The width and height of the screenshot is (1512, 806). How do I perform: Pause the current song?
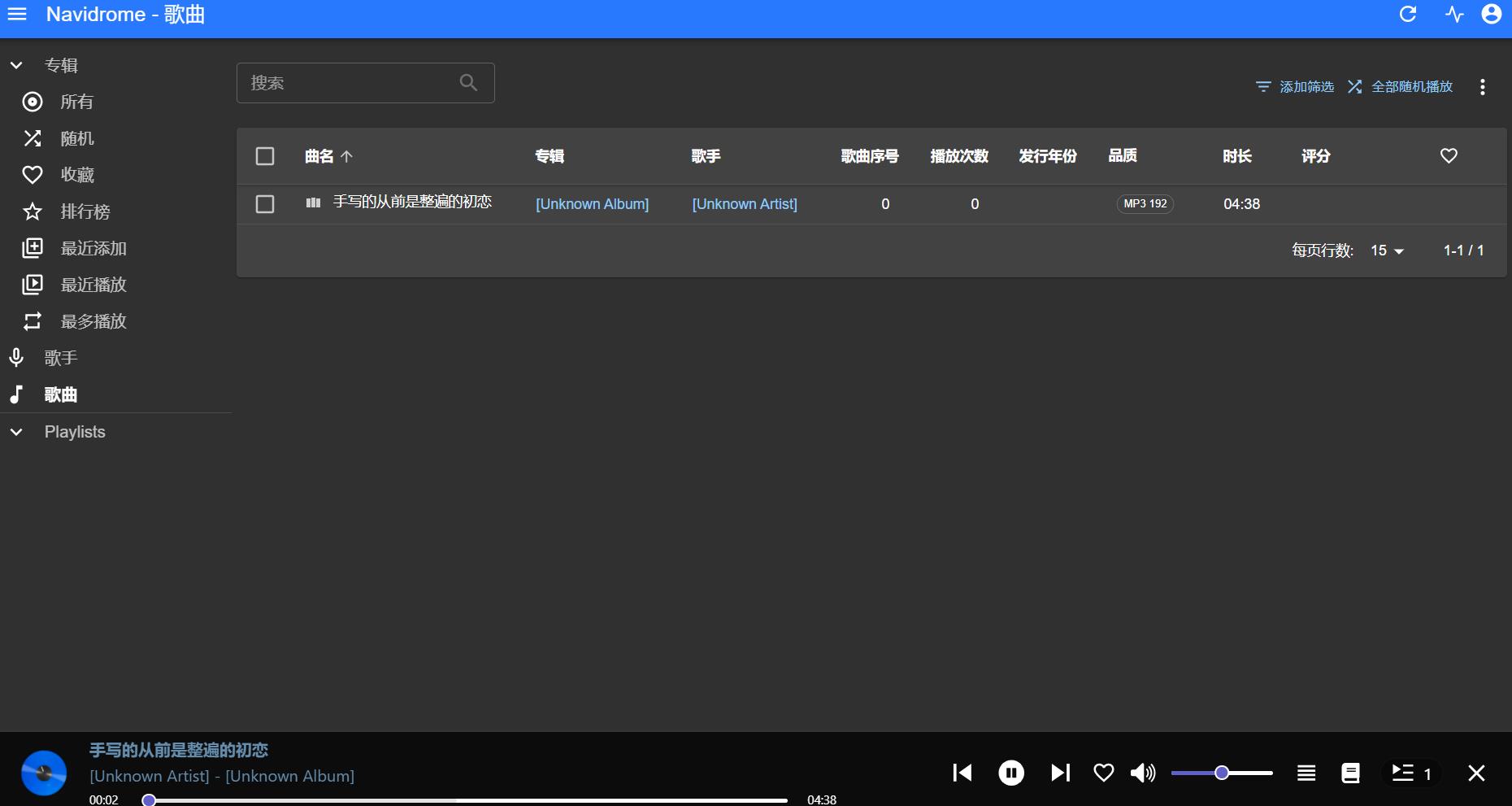coord(1011,773)
